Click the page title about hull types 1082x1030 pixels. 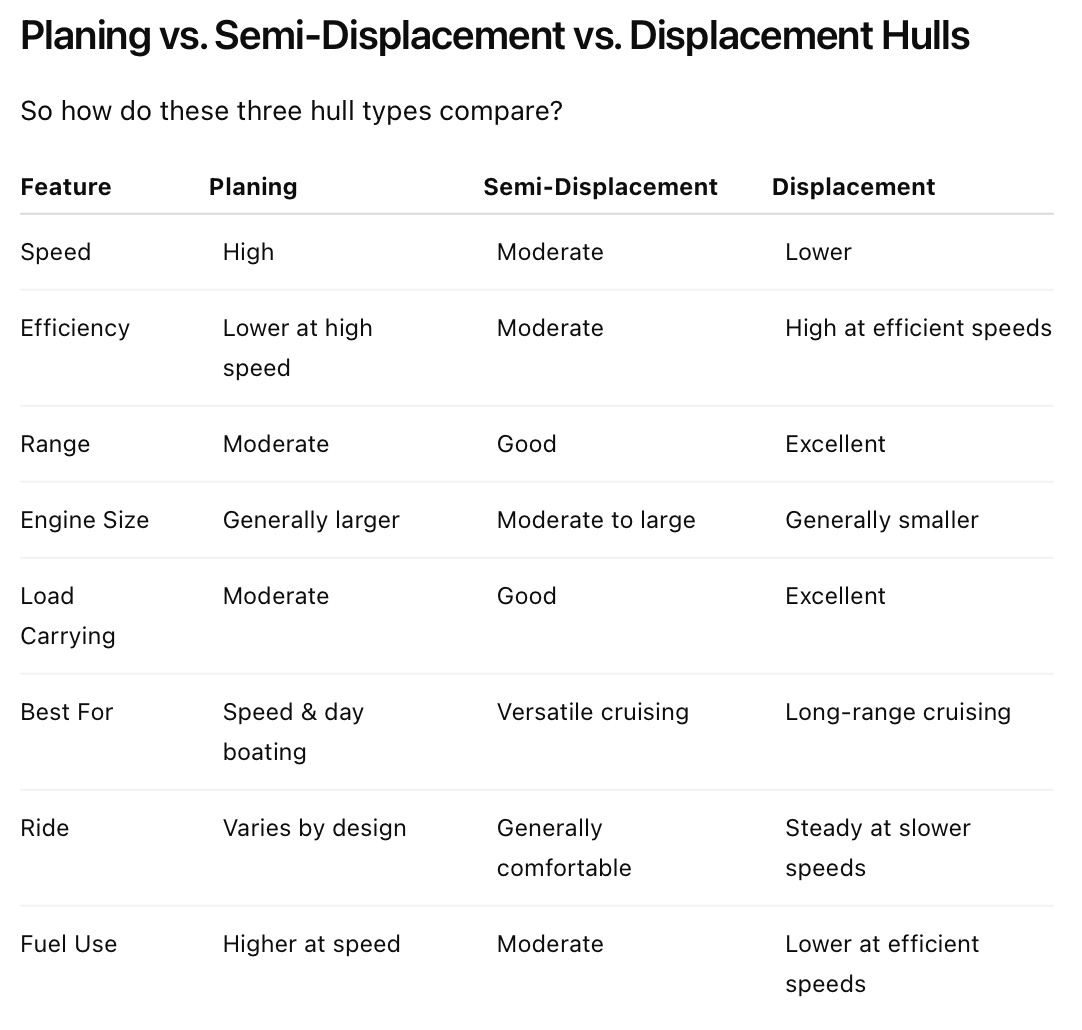tap(495, 36)
